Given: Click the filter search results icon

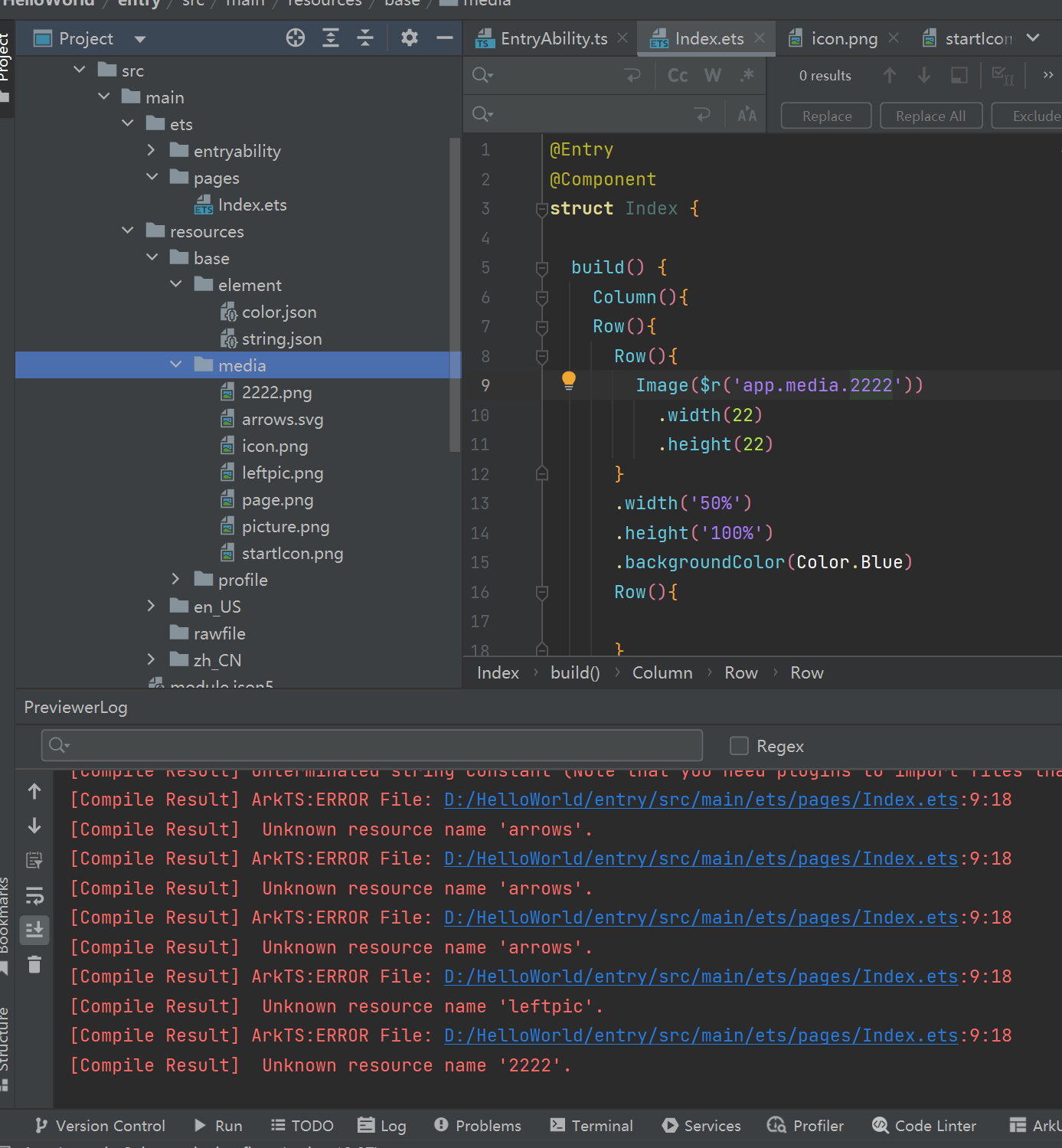Looking at the screenshot, I should (x=1002, y=75).
